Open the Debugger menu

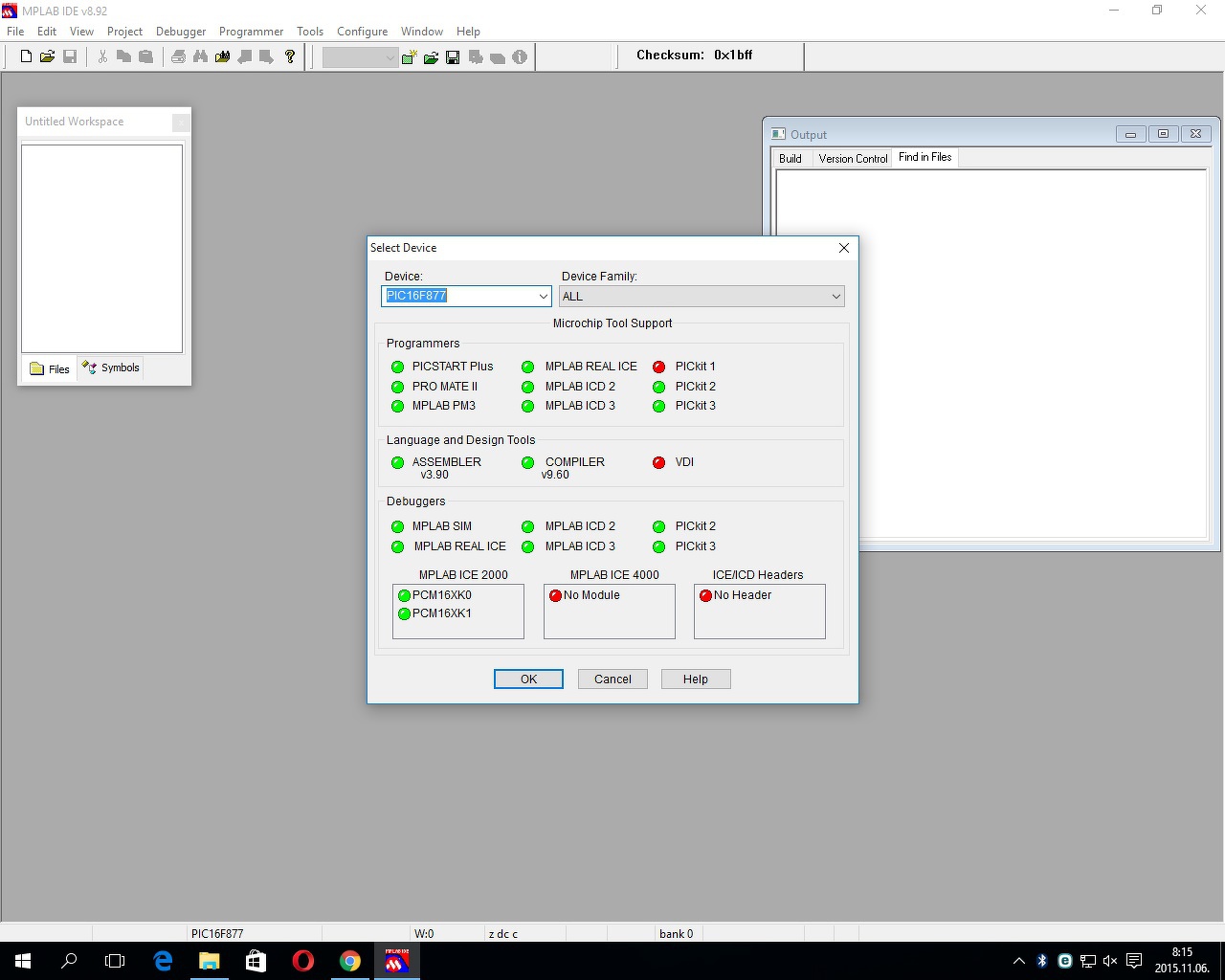(181, 32)
